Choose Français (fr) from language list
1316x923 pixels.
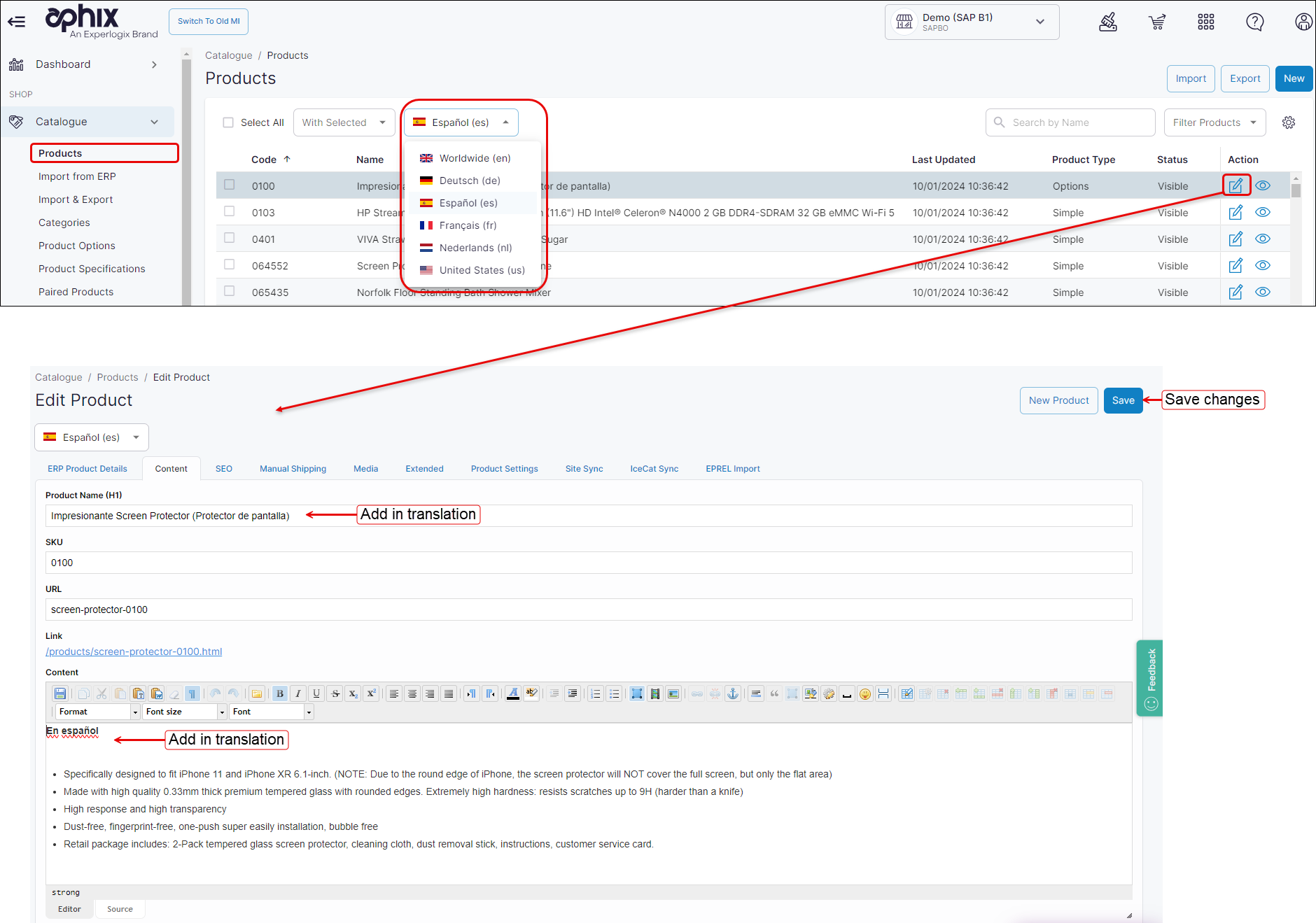coord(468,225)
